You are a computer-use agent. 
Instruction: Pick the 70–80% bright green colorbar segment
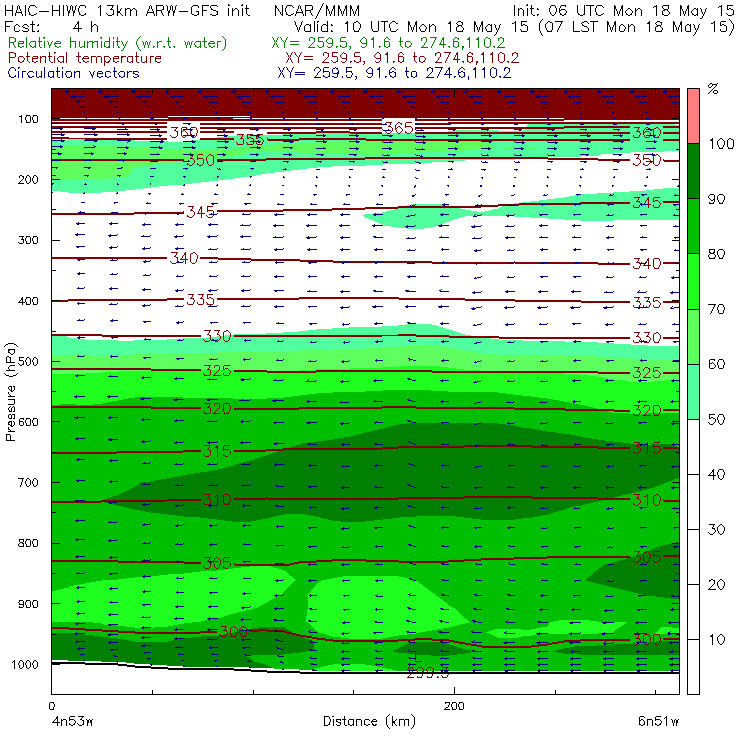click(693, 281)
